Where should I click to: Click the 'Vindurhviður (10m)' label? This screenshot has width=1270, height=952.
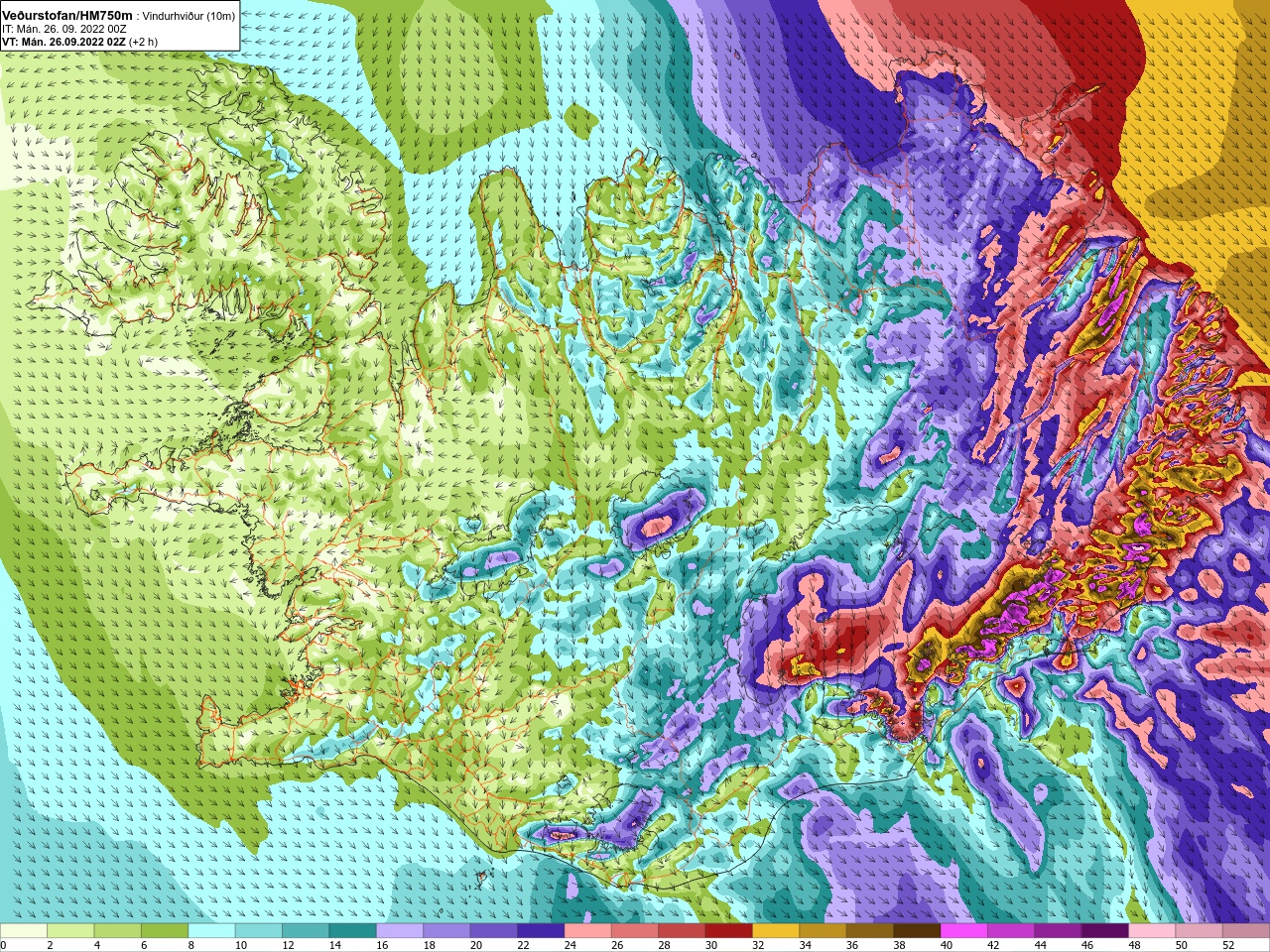pyautogui.click(x=189, y=16)
